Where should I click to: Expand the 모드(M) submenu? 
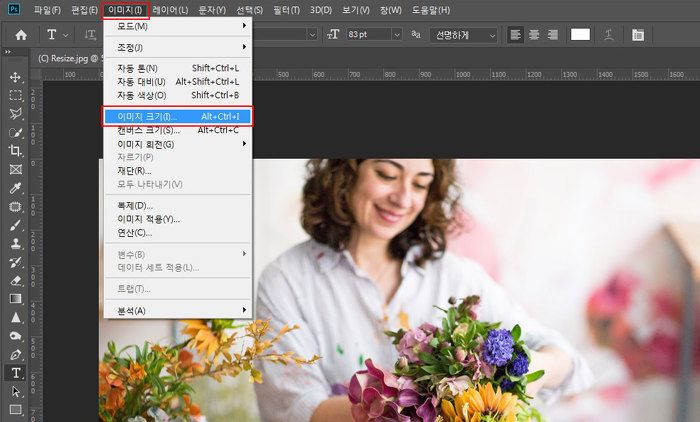178,26
